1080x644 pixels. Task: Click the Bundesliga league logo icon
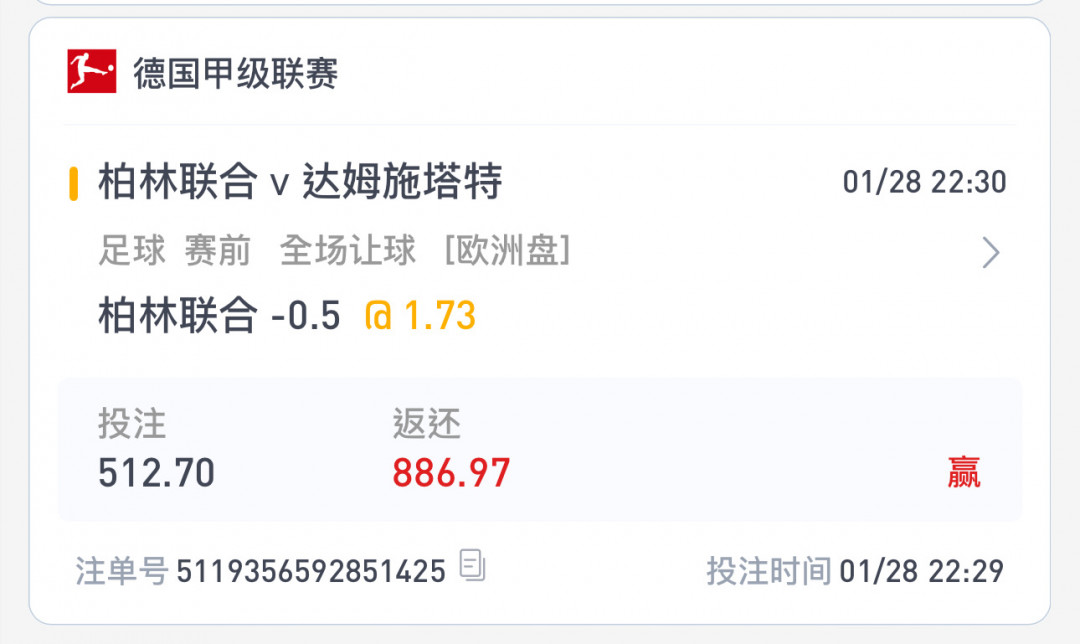click(92, 71)
